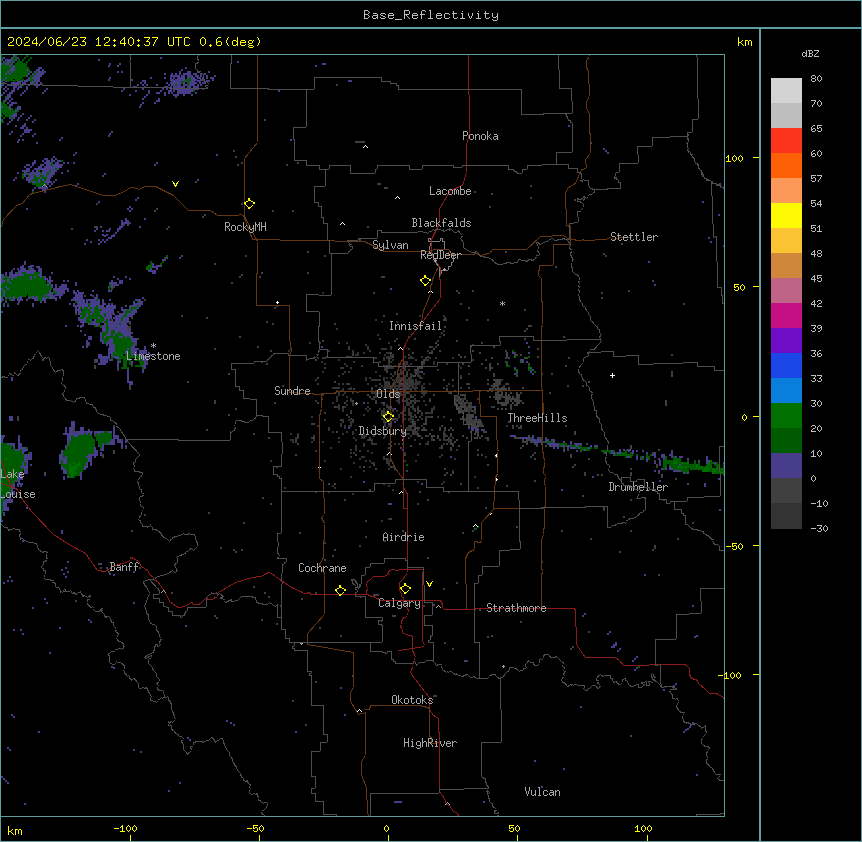
Task: Click the Olds city label
Action: [x=388, y=394]
